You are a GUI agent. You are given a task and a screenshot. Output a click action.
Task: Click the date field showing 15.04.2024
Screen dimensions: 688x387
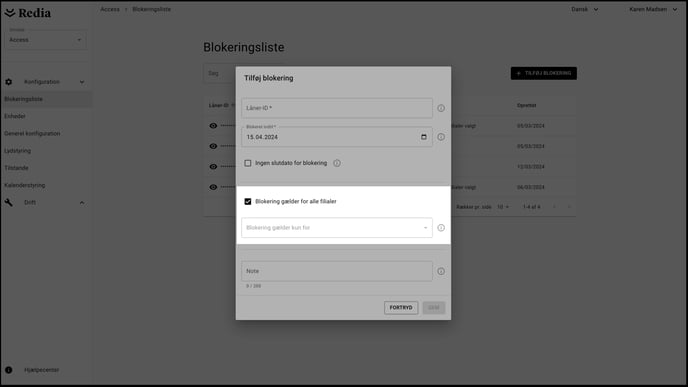[337, 137]
